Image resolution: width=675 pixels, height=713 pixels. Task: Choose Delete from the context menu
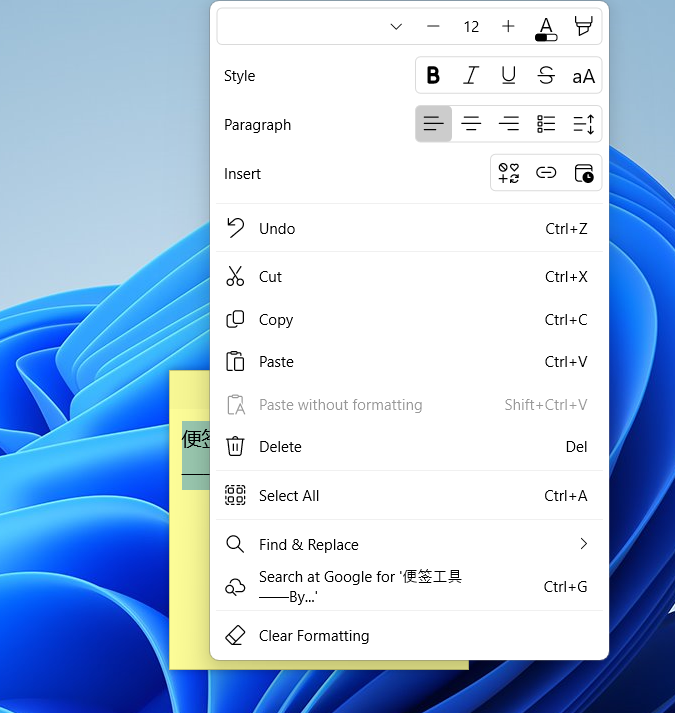409,447
